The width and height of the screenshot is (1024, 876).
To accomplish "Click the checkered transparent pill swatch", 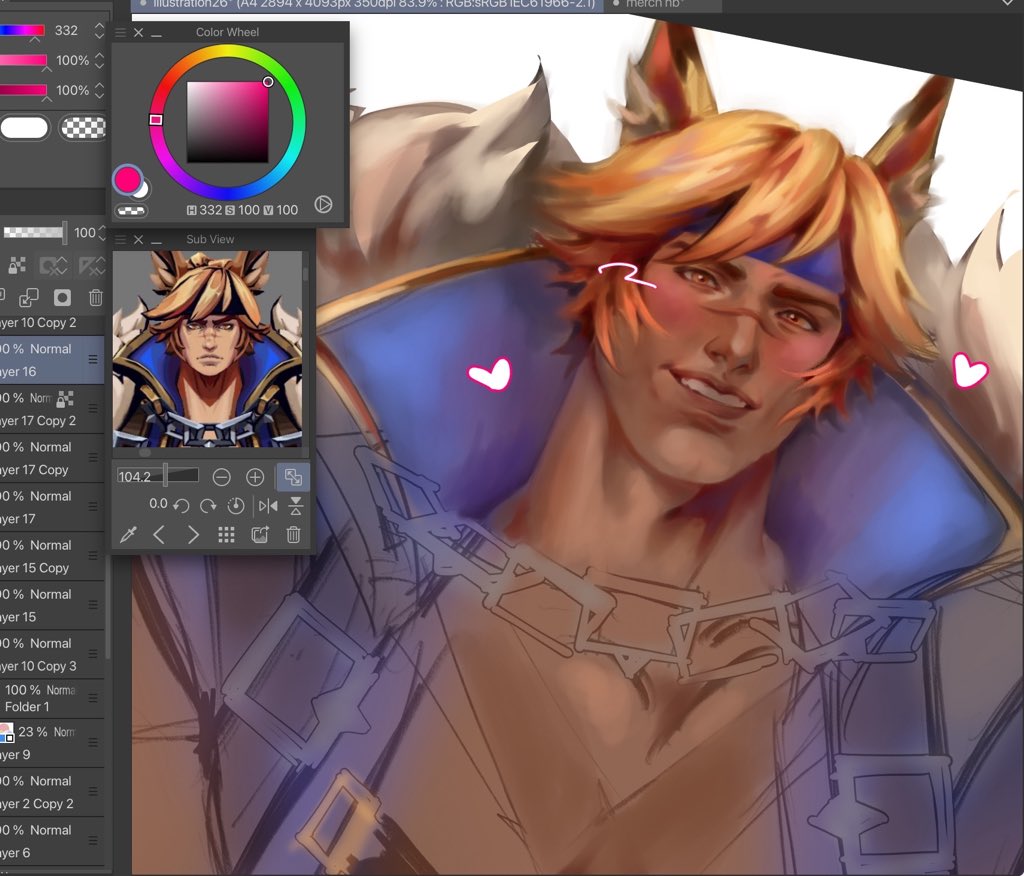I will [83, 128].
